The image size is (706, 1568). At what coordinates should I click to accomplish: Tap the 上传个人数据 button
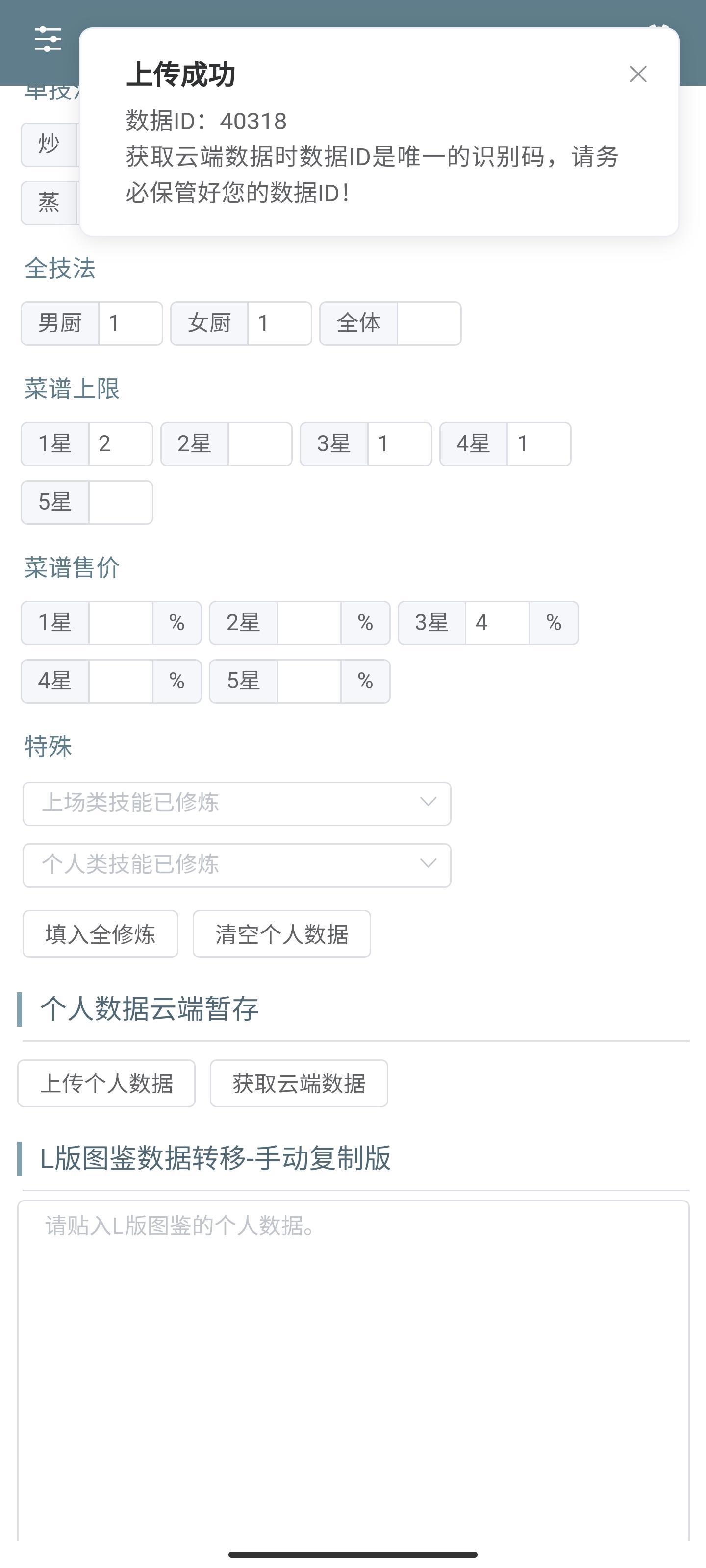106,1083
